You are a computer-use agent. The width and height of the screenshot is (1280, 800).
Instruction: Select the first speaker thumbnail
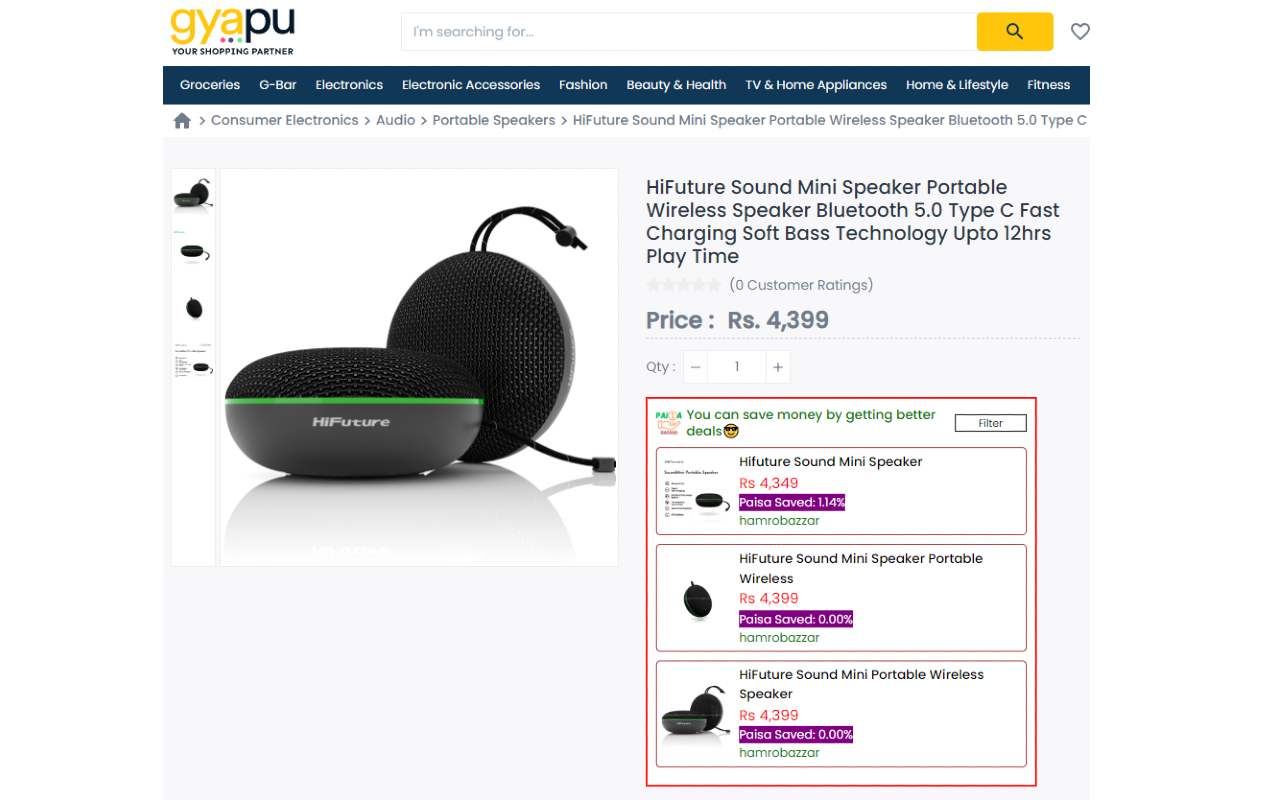193,193
